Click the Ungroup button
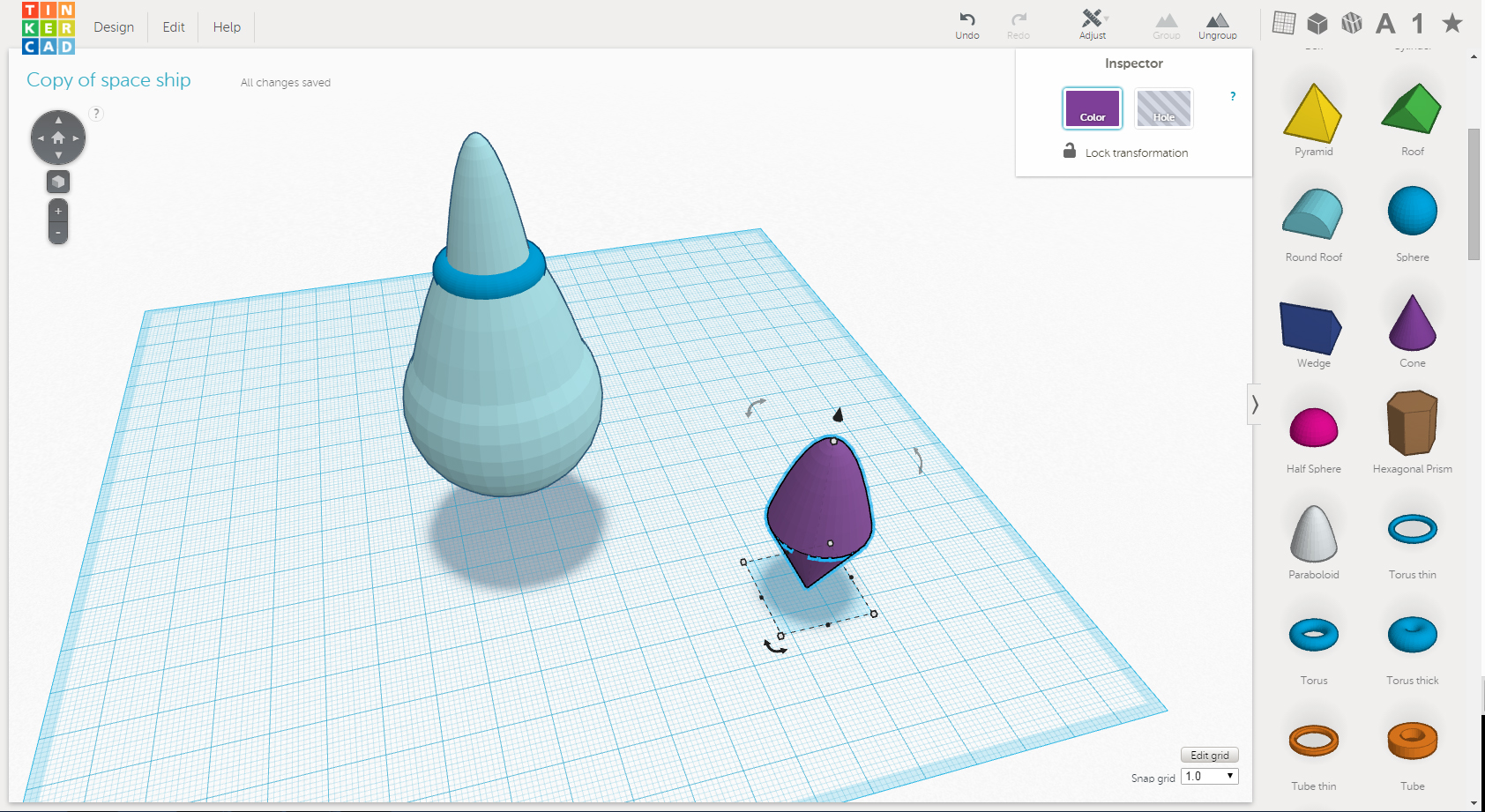 pyautogui.click(x=1218, y=26)
